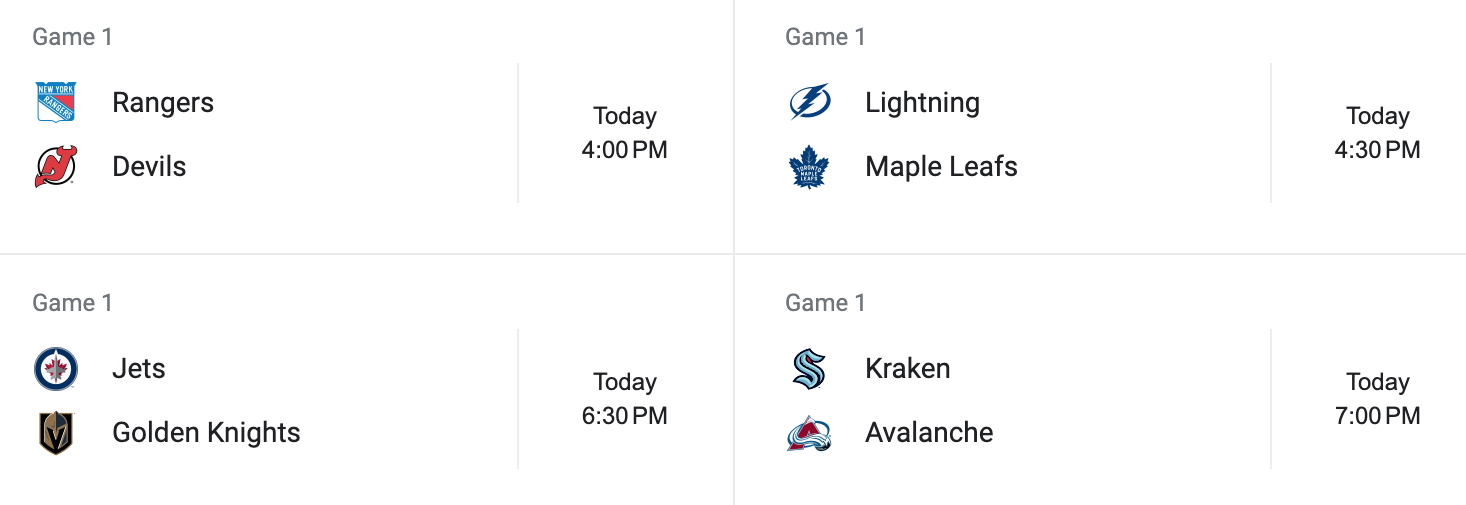Open the Golden Knights team name
The image size is (1466, 505).
(x=206, y=432)
